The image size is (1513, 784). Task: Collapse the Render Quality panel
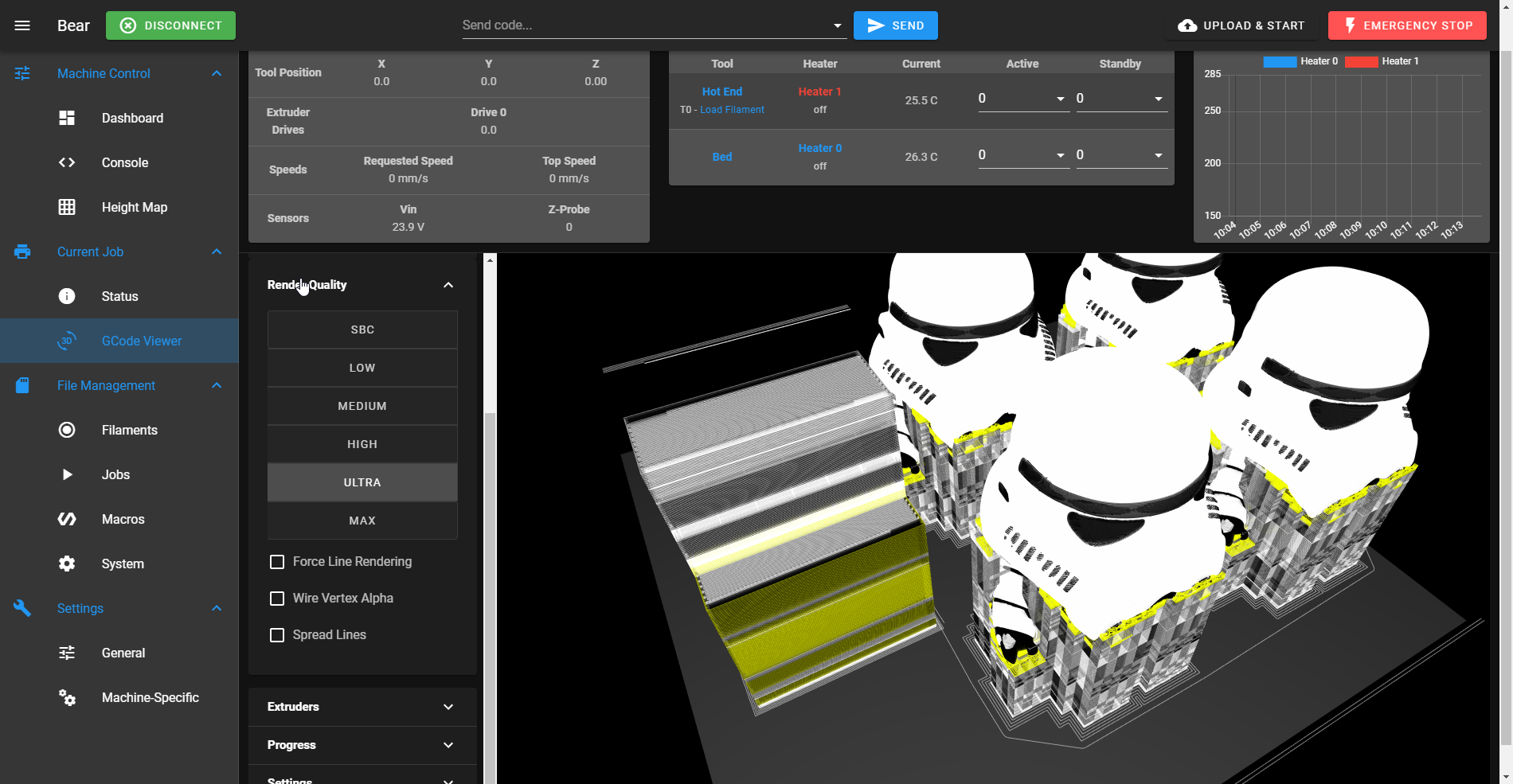(362, 285)
